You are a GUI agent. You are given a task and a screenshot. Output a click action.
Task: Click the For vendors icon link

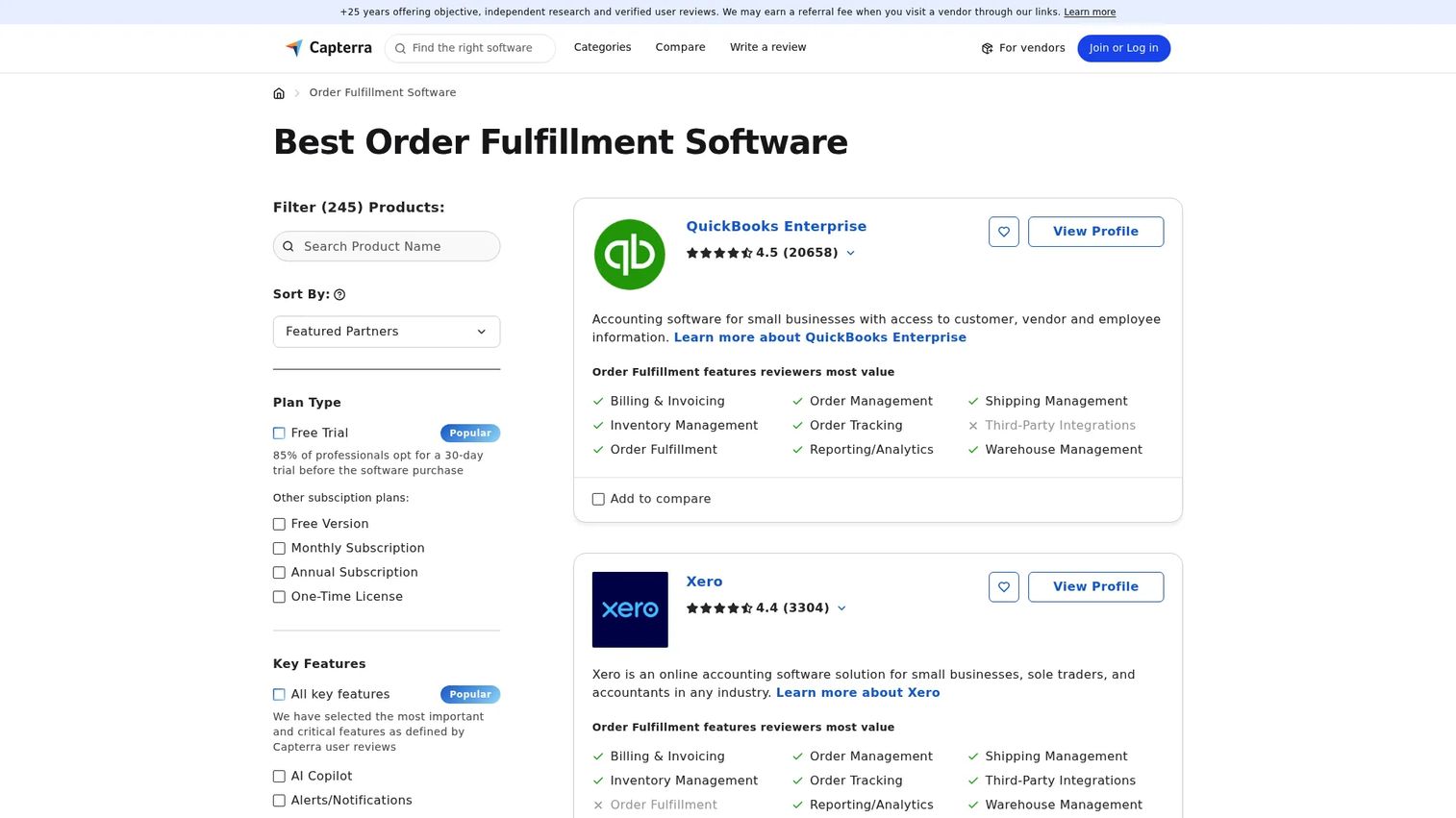pos(1022,48)
